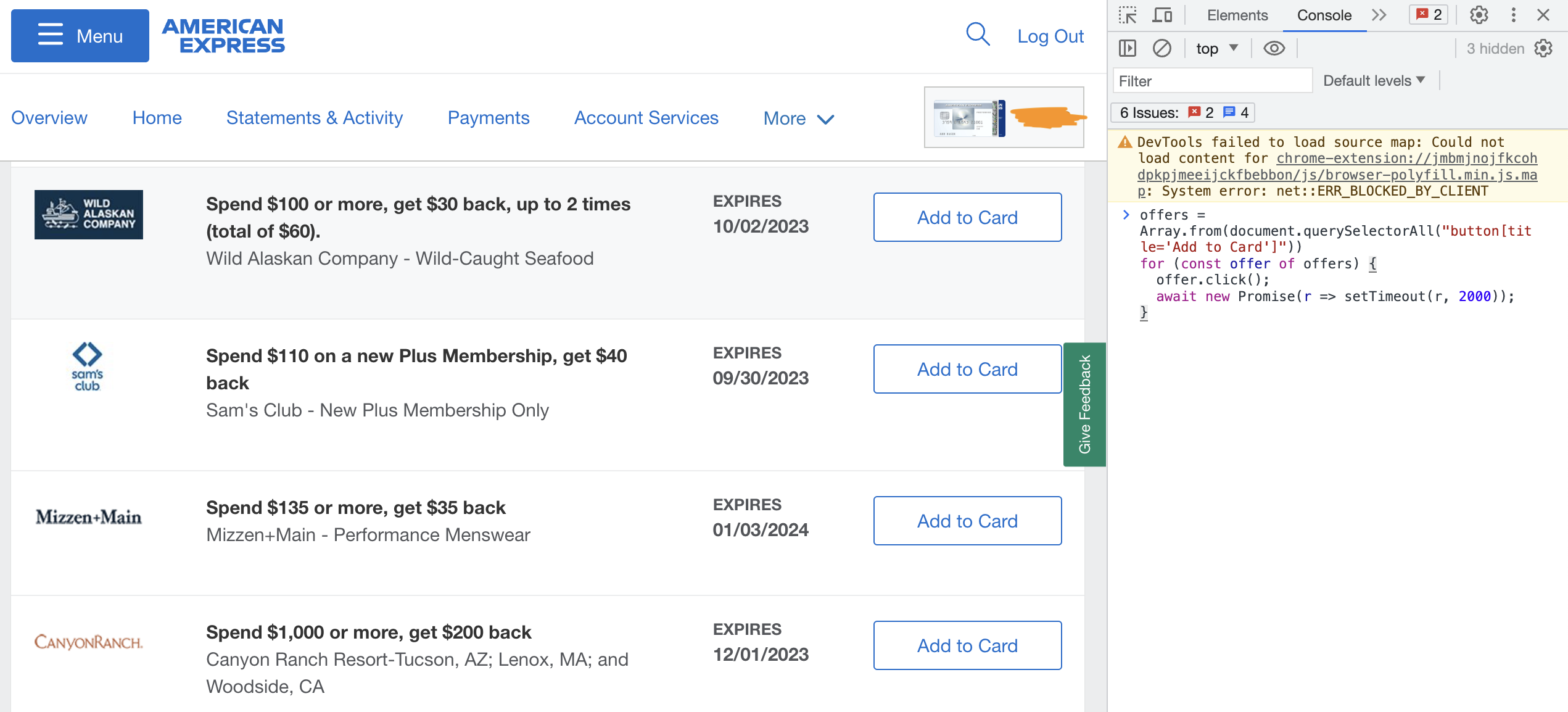Viewport: 1568px width, 712px height.
Task: Open DevTools settings gear
Action: 1479,15
